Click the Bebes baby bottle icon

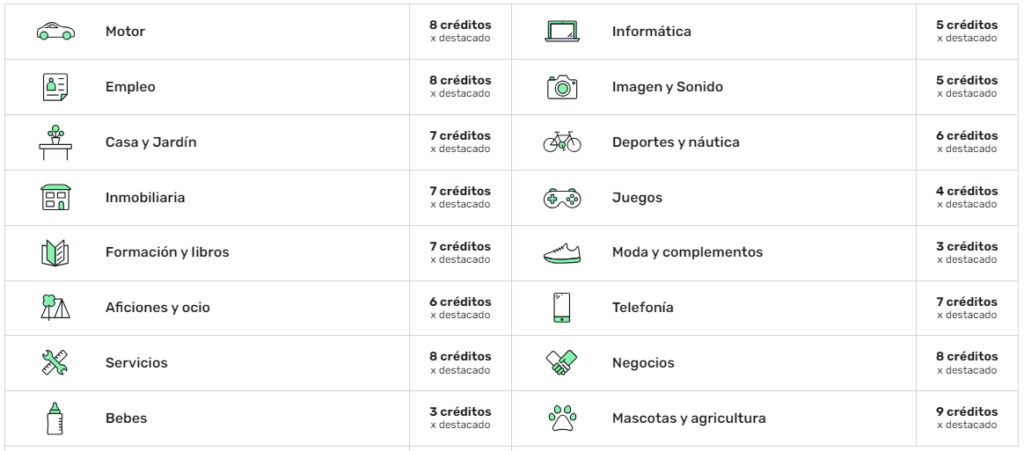tap(56, 418)
